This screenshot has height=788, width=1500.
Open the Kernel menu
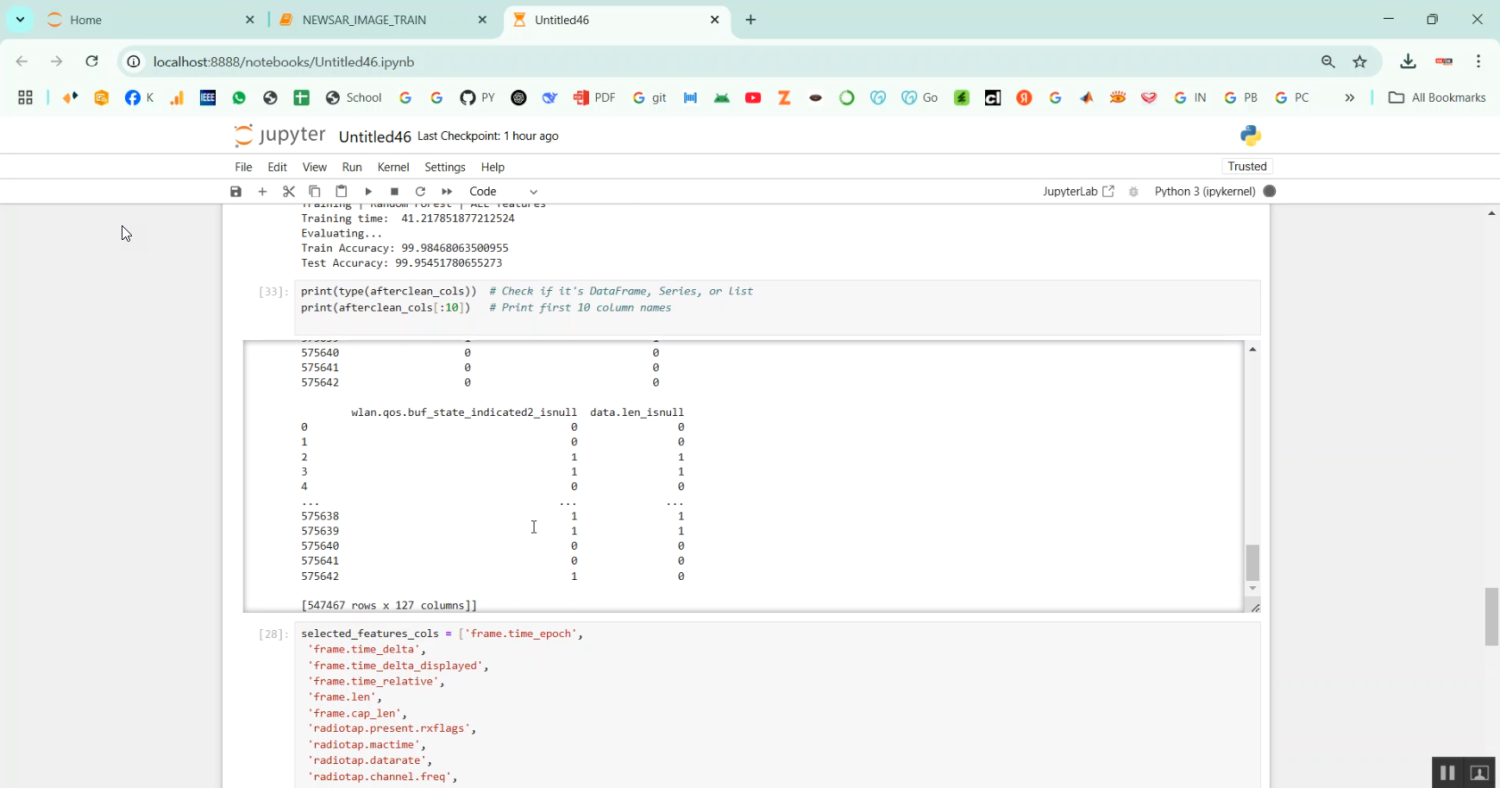click(x=393, y=167)
